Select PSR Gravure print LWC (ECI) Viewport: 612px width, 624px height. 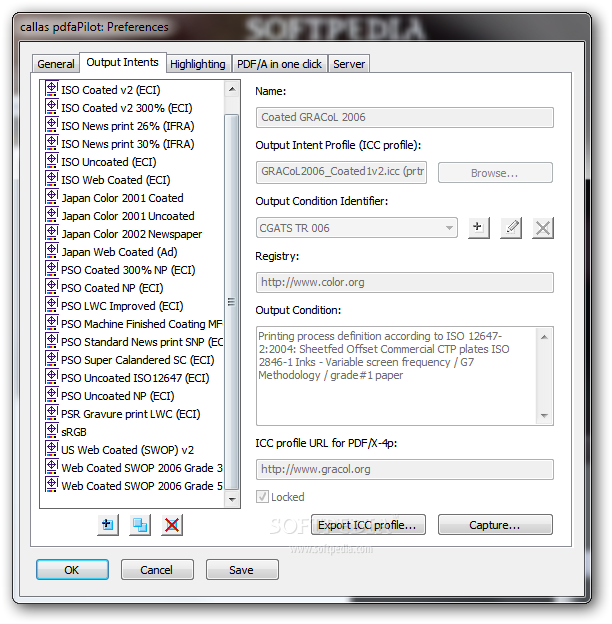(131, 414)
